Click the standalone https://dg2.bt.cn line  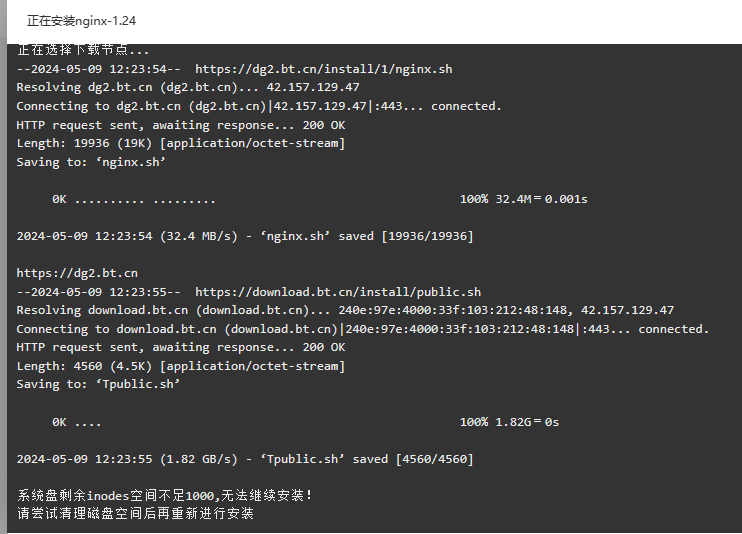(77, 273)
